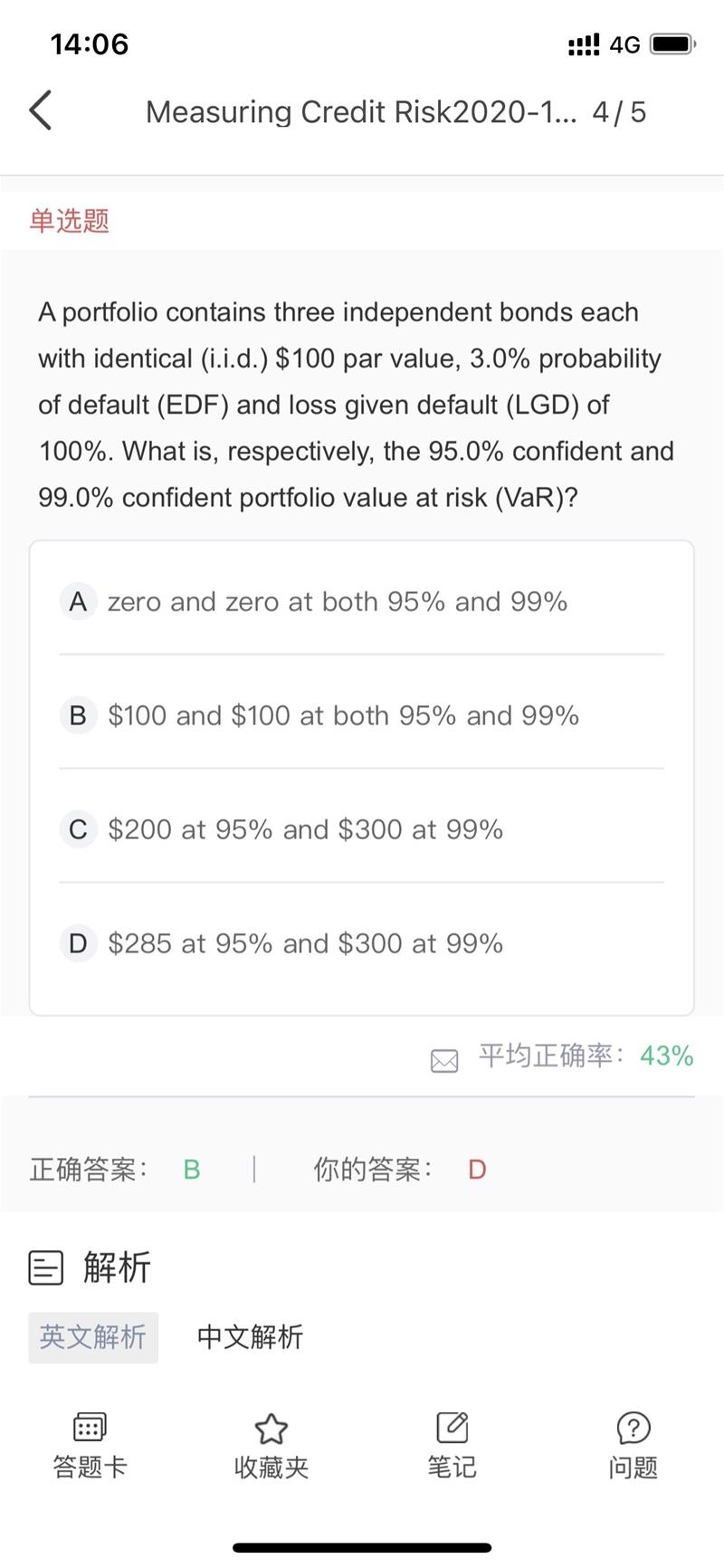The height and width of the screenshot is (1568, 724).
Task: Switch to the 英文解析 tab
Action: point(93,1337)
